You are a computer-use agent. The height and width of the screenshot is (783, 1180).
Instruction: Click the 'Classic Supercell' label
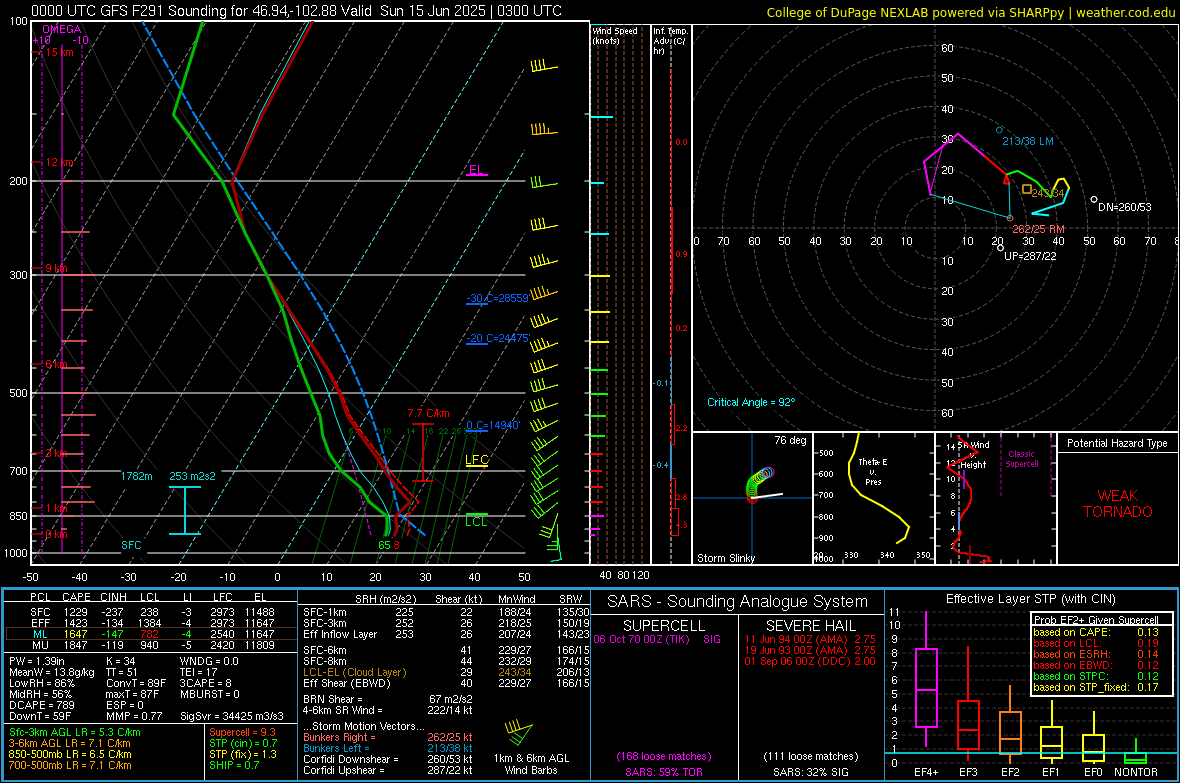tap(1022, 459)
